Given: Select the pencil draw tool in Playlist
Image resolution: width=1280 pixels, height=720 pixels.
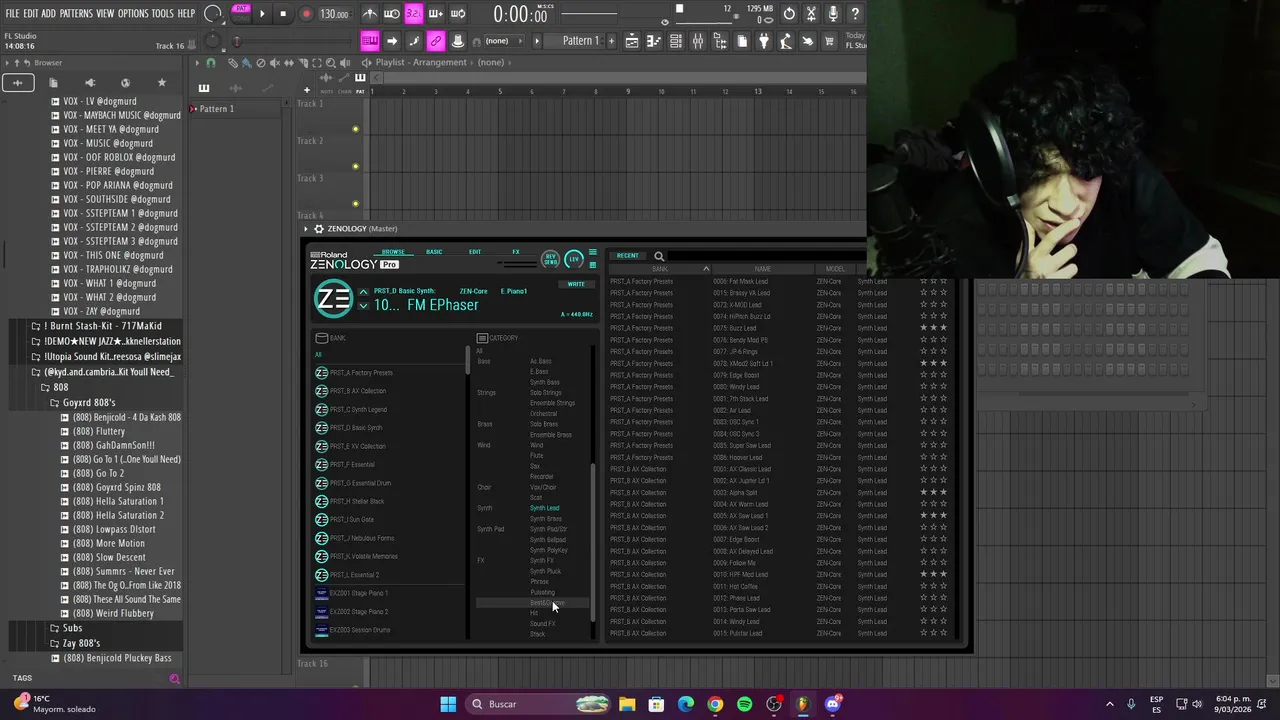Looking at the screenshot, I should 233,63.
